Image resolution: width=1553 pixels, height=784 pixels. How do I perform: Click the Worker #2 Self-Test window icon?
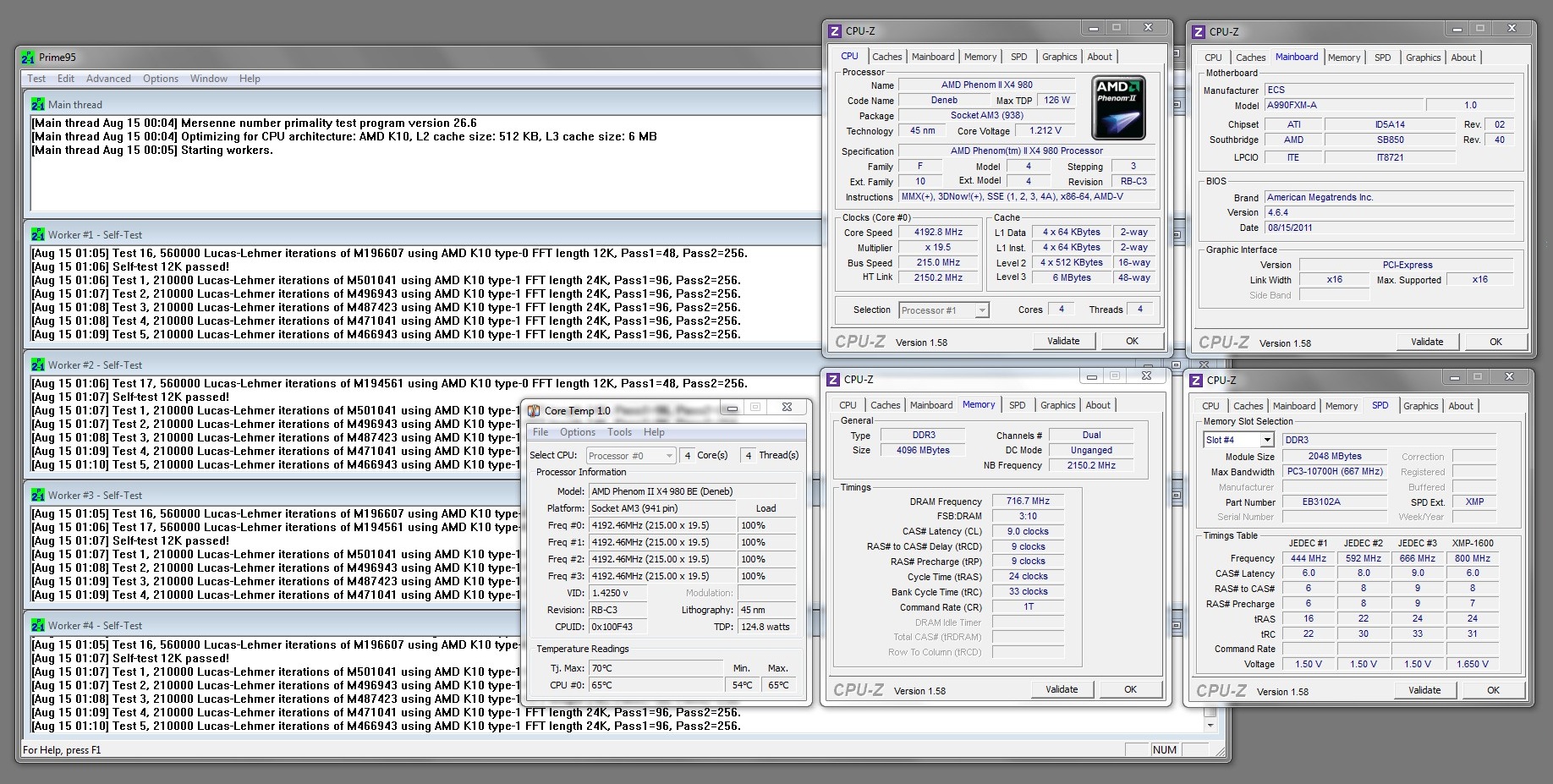[37, 365]
